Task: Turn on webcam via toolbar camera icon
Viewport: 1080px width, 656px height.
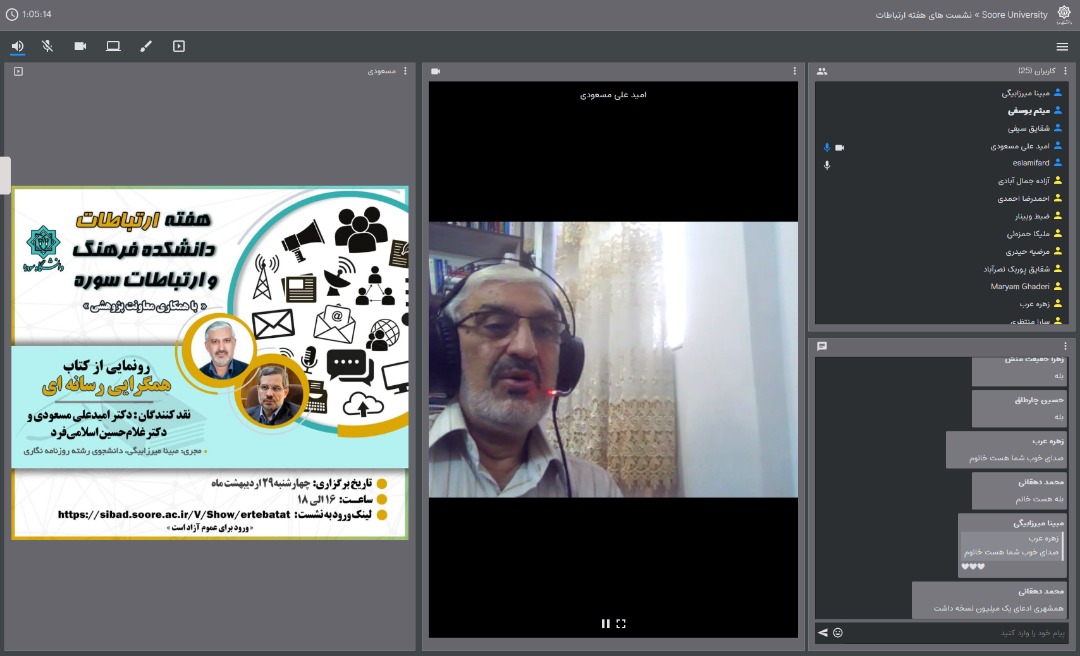Action: pos(81,46)
